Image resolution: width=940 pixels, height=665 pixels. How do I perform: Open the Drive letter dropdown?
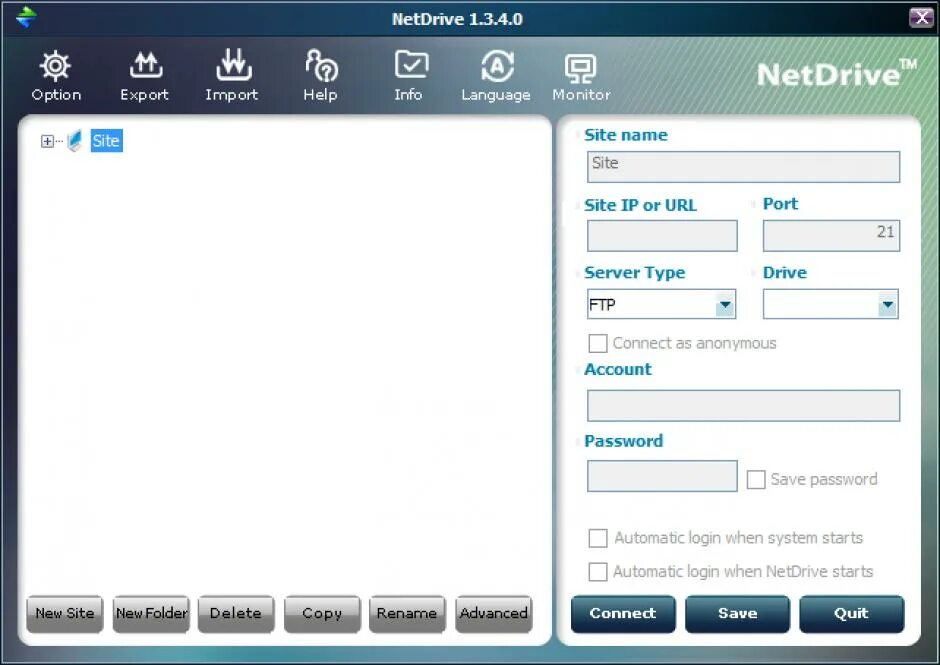(887, 305)
